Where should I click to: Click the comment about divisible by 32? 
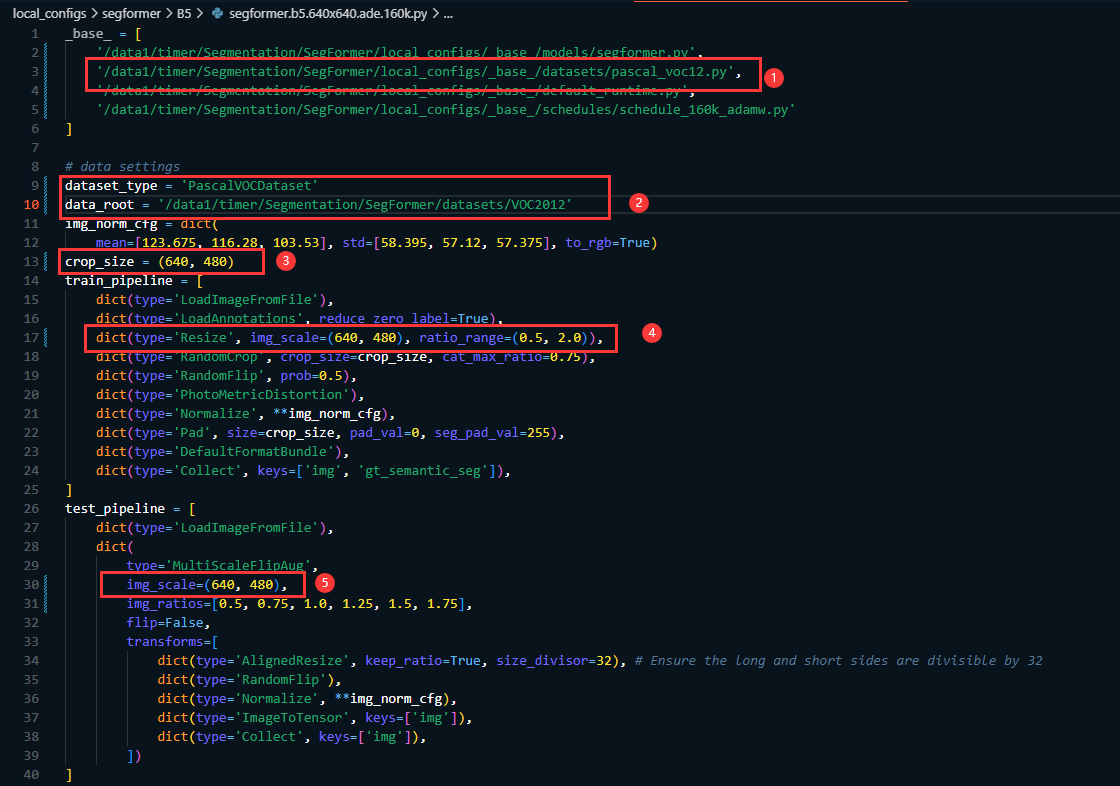840,660
